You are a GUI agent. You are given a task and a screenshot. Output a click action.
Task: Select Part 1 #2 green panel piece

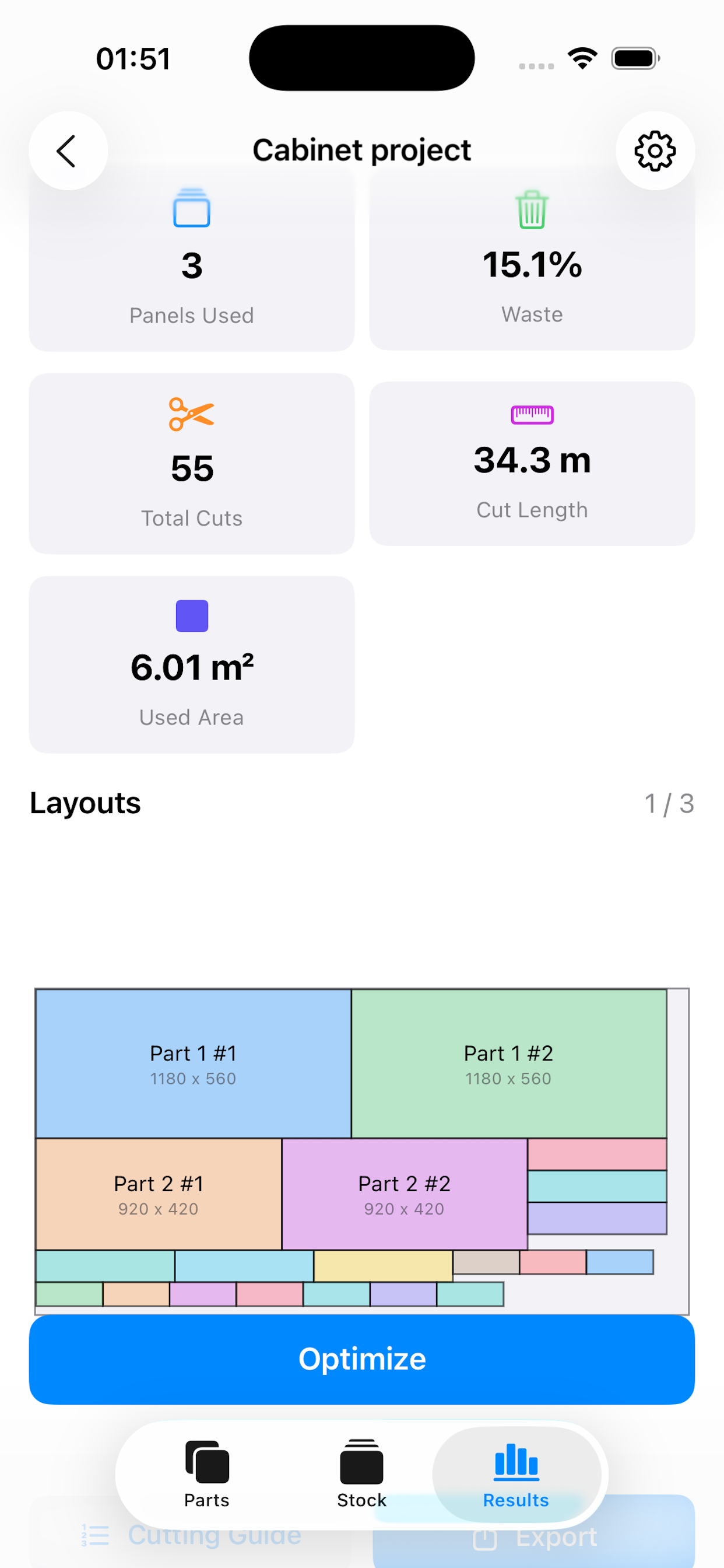click(x=509, y=1063)
